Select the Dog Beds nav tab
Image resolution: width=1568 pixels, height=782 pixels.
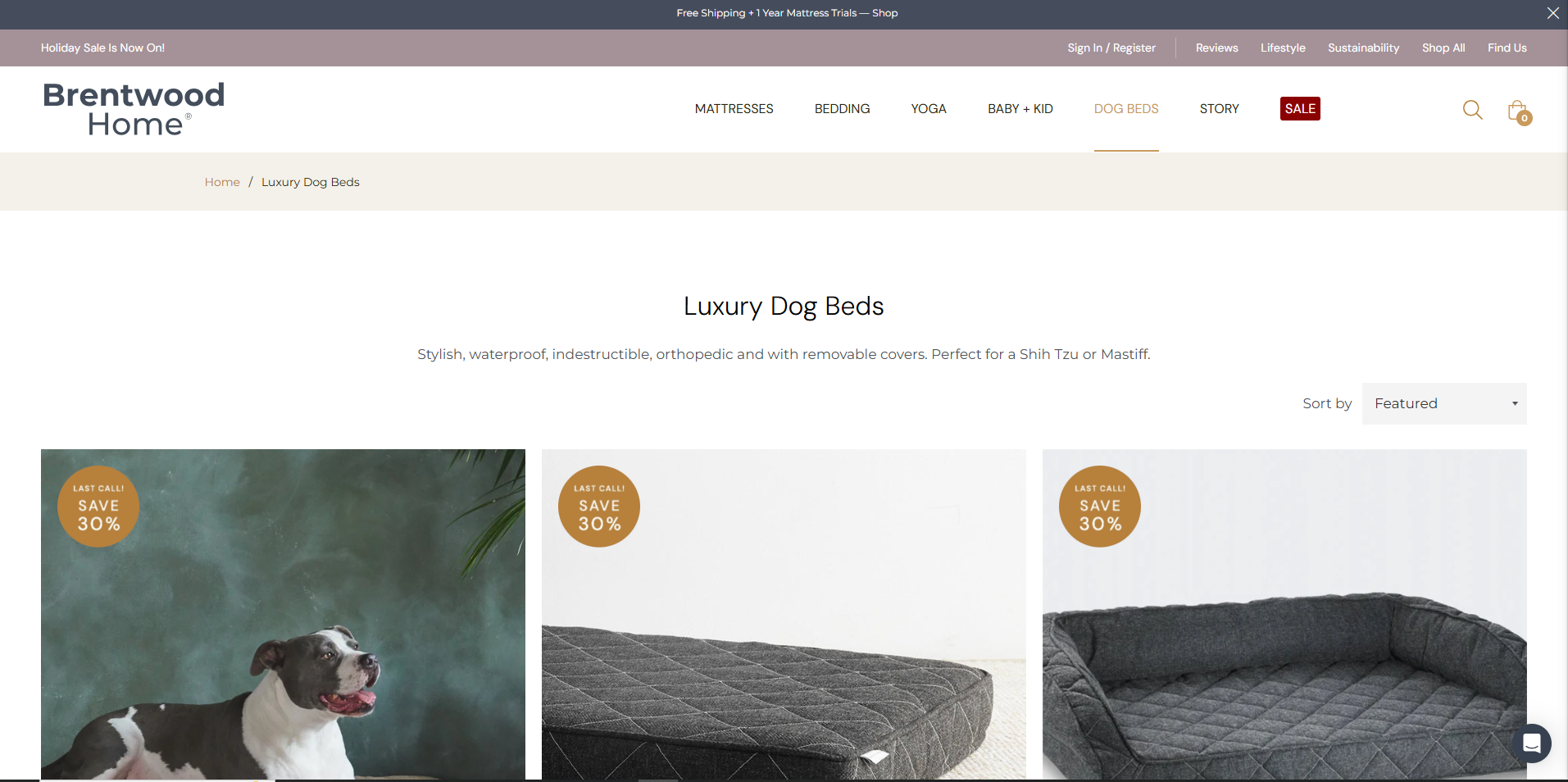coord(1126,109)
